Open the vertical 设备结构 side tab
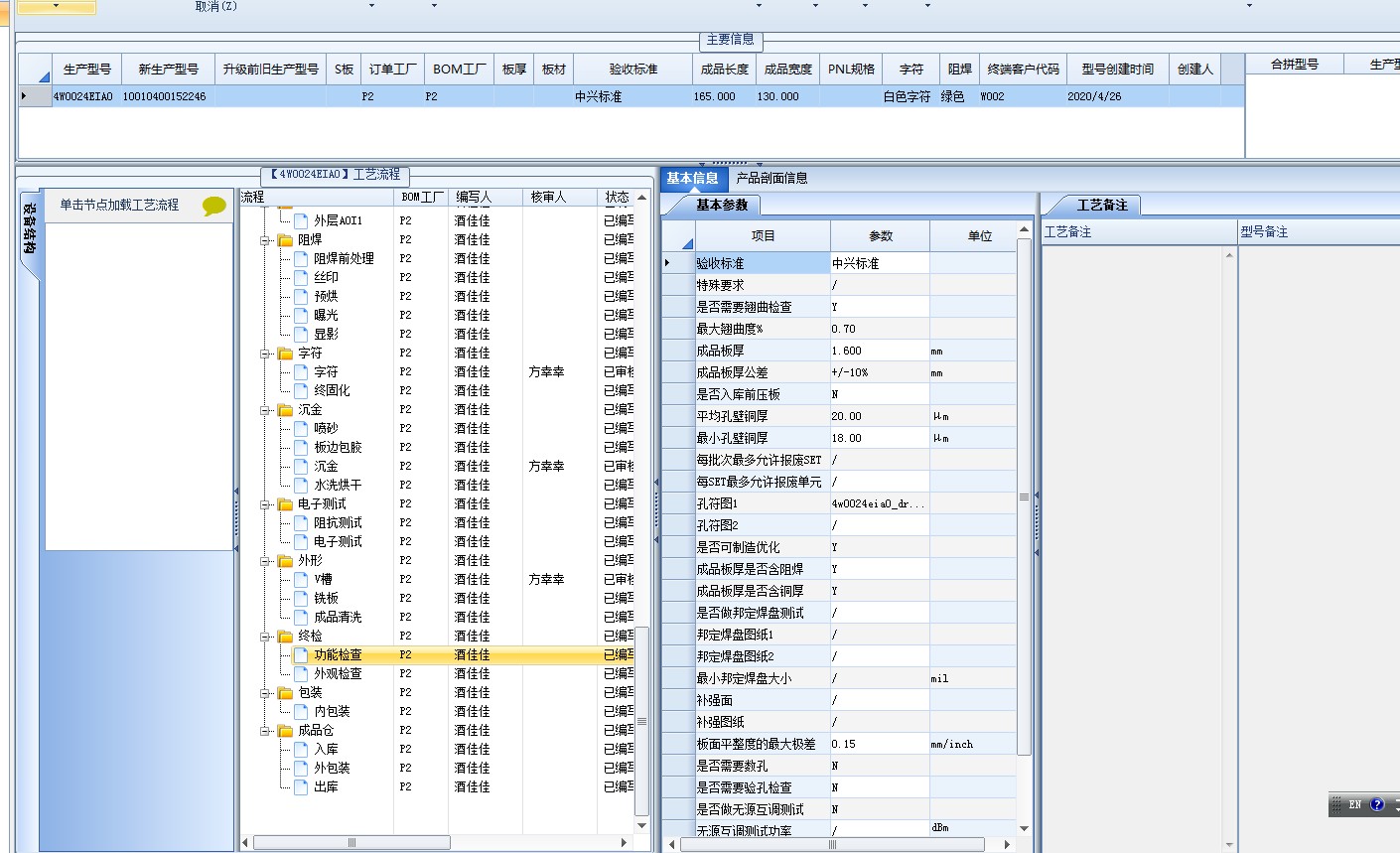1400x853 pixels. [30, 229]
